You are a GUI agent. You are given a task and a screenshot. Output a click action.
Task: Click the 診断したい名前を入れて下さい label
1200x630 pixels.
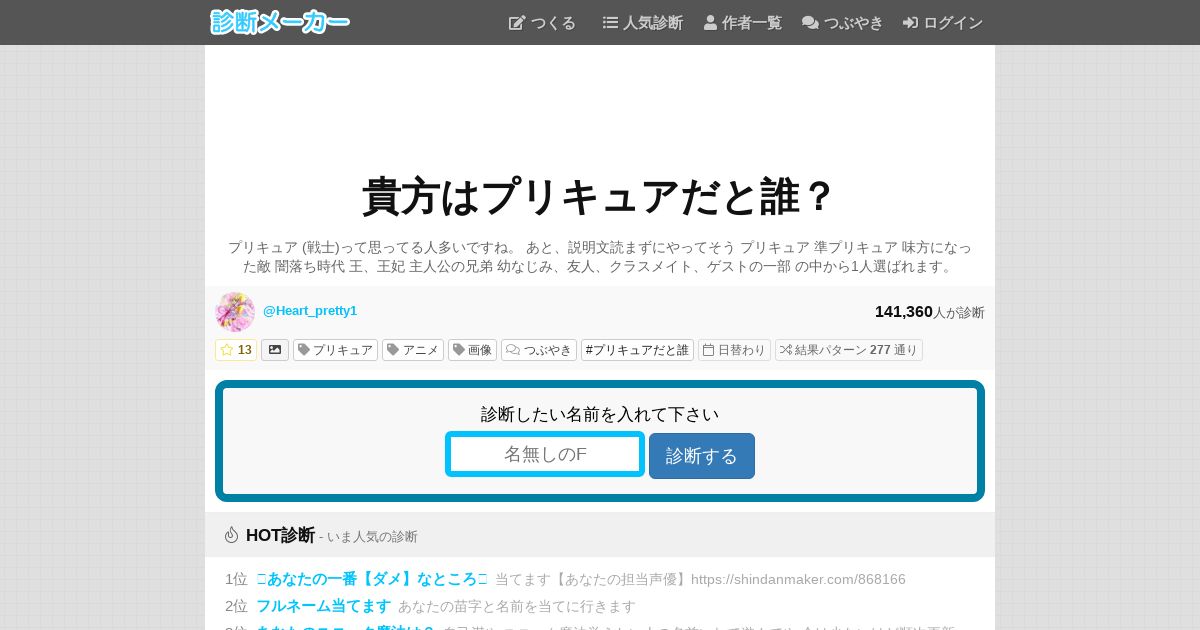[600, 414]
